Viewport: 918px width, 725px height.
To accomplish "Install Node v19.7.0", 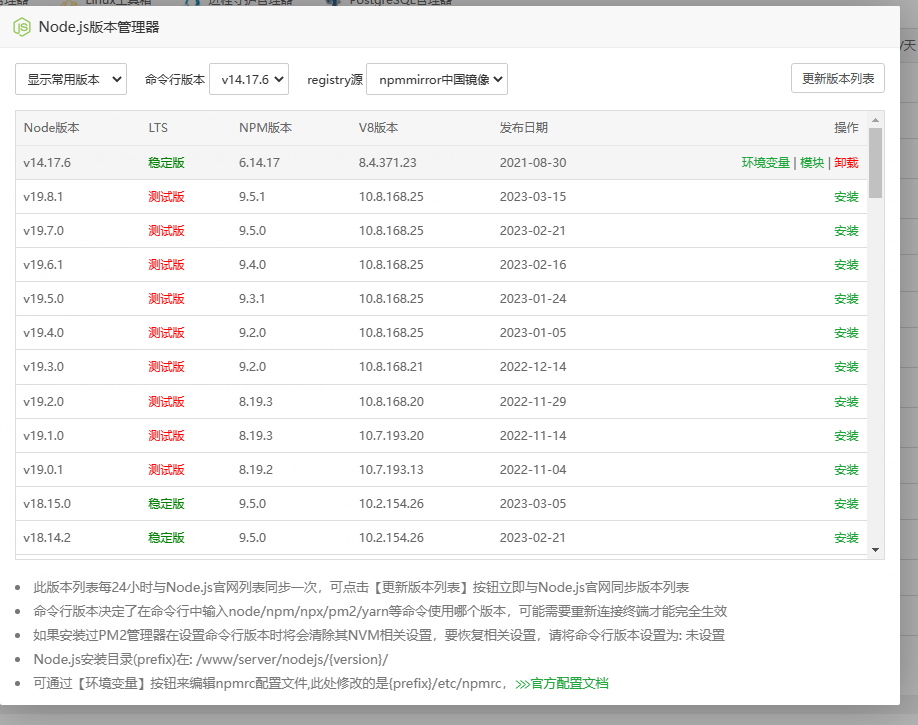I will pyautogui.click(x=847, y=231).
